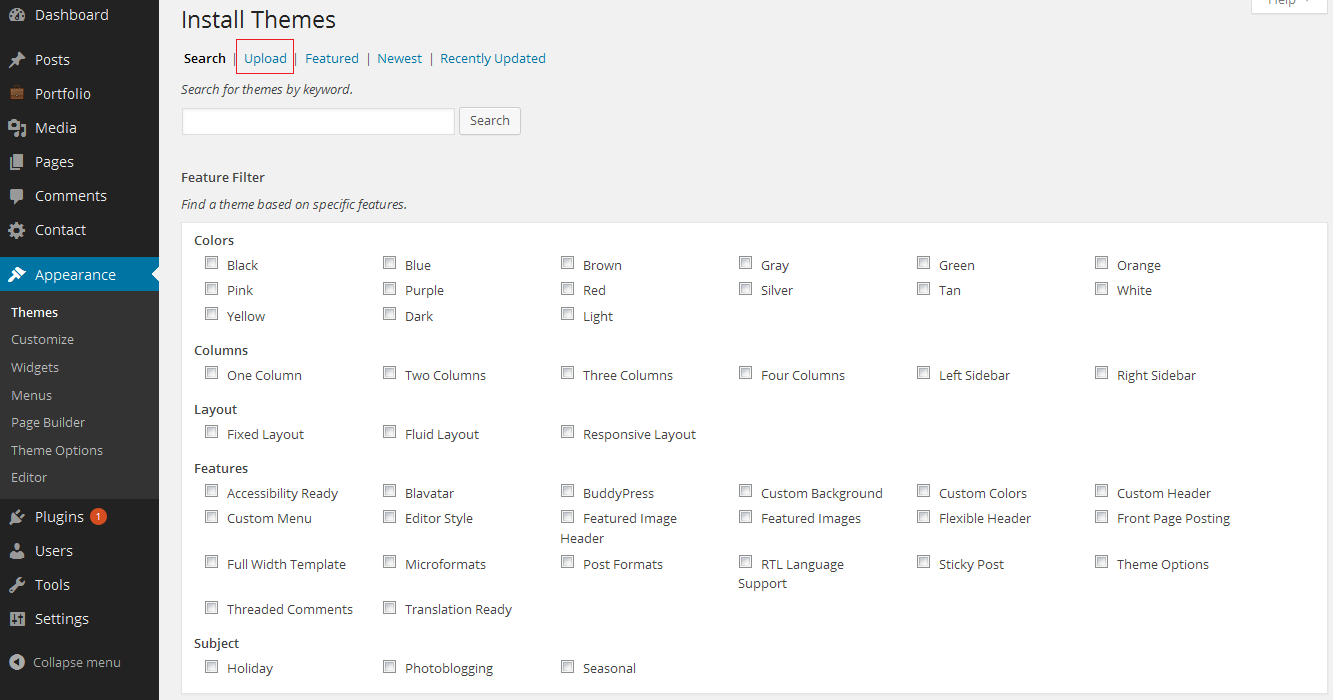Expand the Users menu in sidebar

[54, 551]
